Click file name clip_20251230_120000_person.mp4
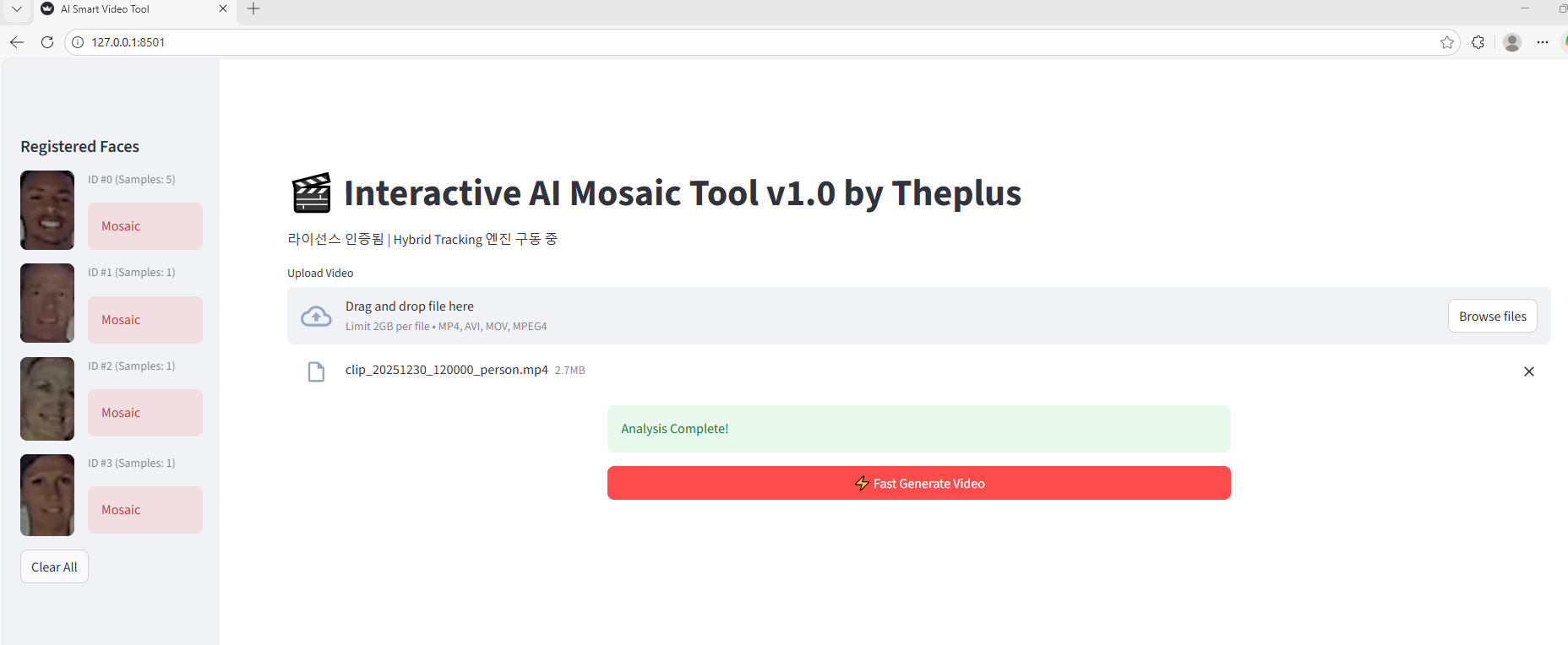 pyautogui.click(x=447, y=370)
